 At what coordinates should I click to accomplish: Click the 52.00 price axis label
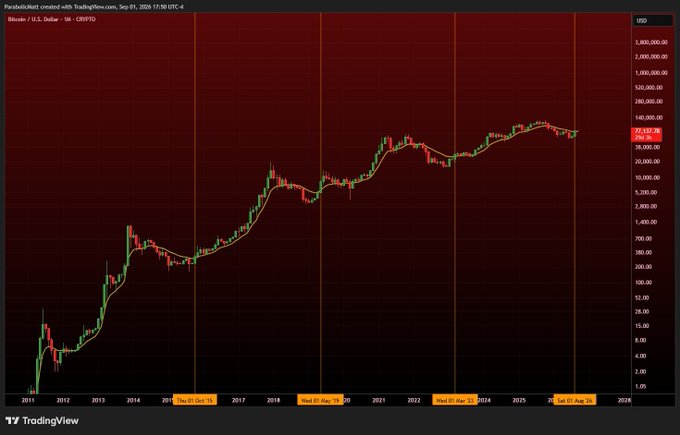pos(643,298)
